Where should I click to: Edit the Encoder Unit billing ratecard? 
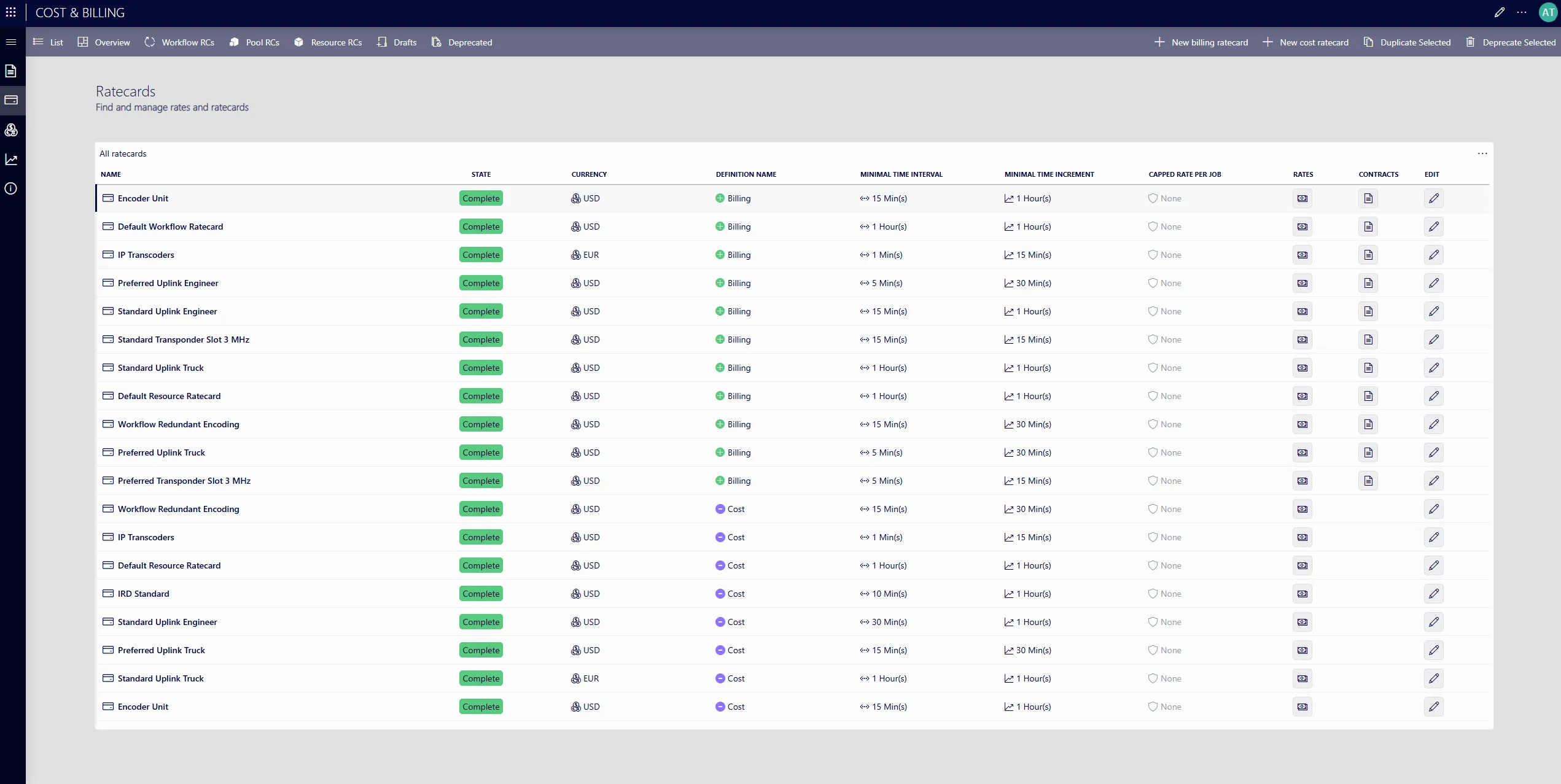pyautogui.click(x=1434, y=198)
